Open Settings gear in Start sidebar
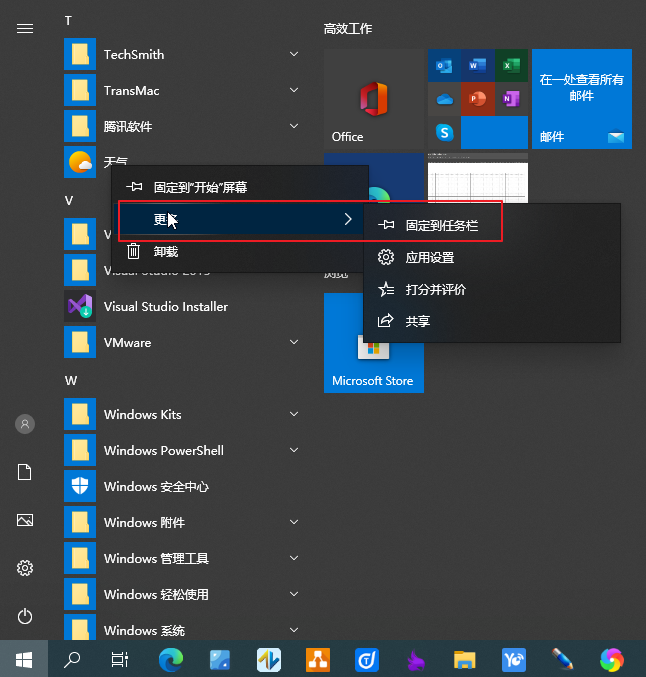Viewport: 646px width, 677px height. click(25, 568)
